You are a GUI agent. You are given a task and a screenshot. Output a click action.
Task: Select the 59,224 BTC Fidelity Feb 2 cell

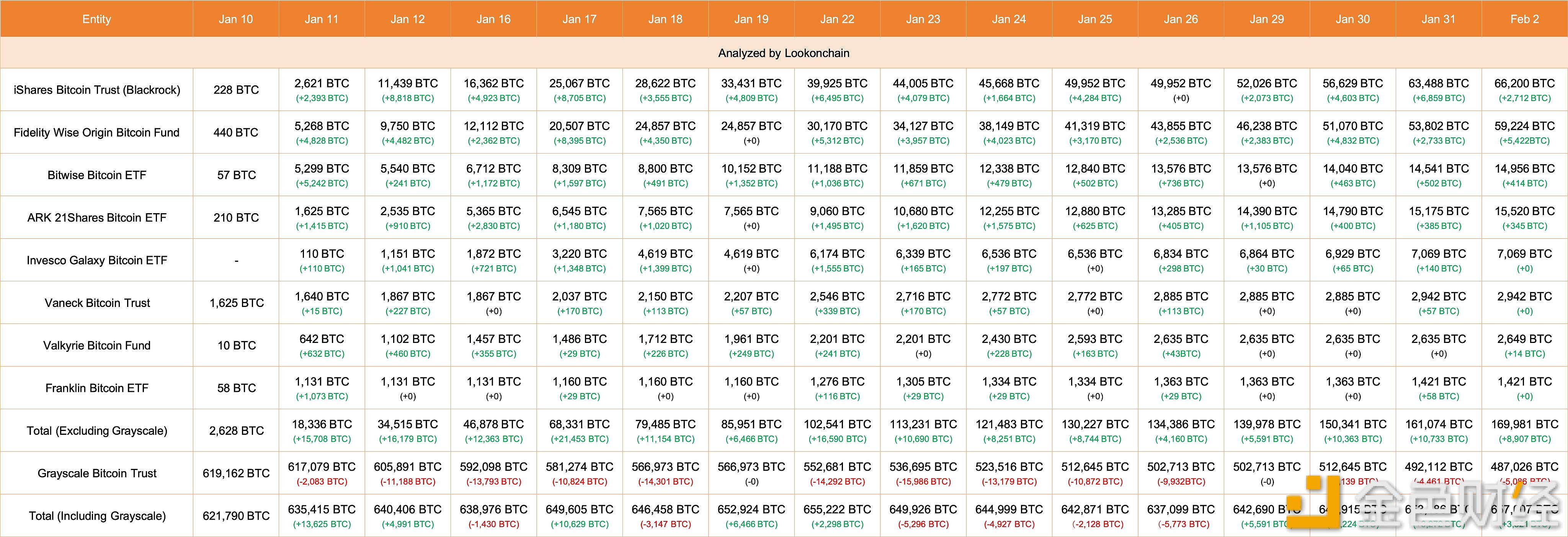[x=1525, y=132]
